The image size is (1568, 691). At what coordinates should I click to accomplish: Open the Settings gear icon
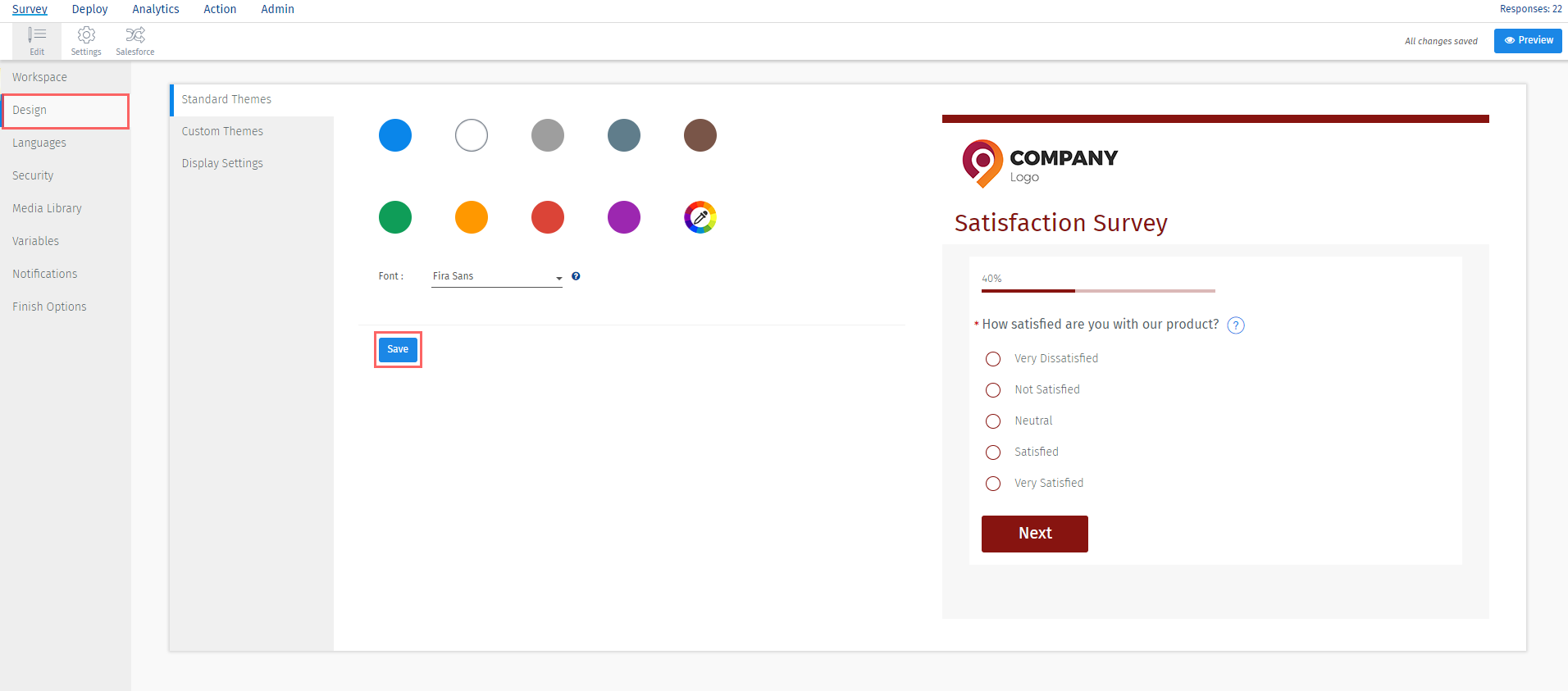(86, 40)
